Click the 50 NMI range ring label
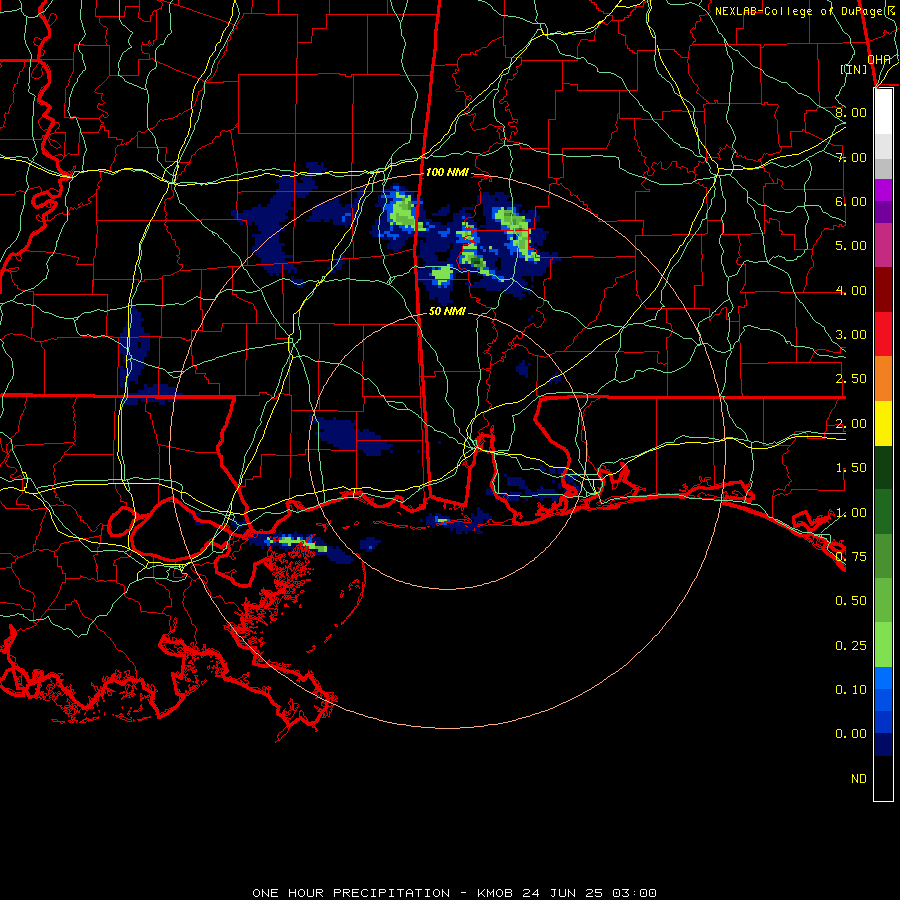The width and height of the screenshot is (900, 900). (448, 311)
